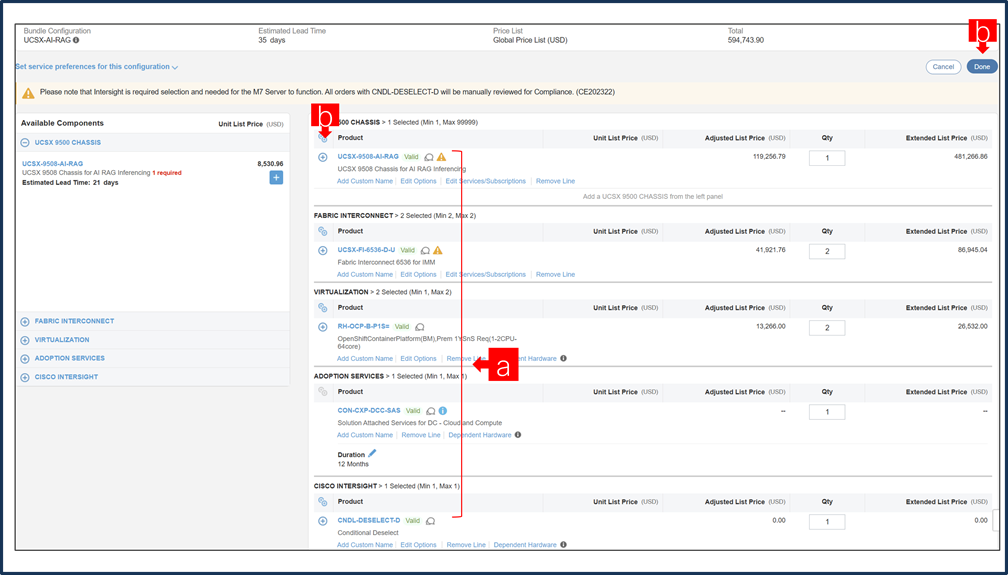Click the expand-all icon in the Fabric Interconnect header
Screen dimensions: 1008x575
click(323, 232)
